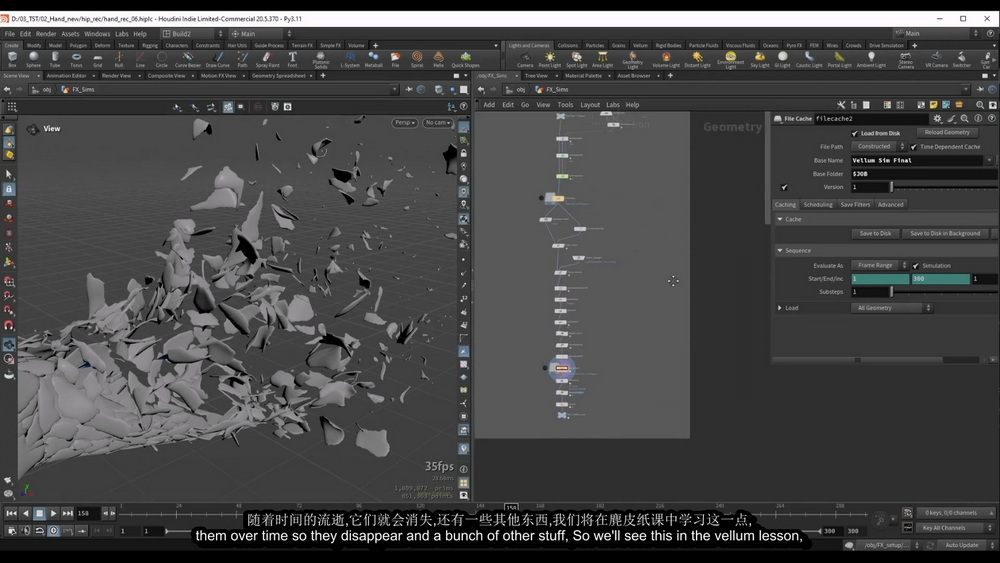1000x563 pixels.
Task: Click the Save to Disk button
Action: click(875, 233)
